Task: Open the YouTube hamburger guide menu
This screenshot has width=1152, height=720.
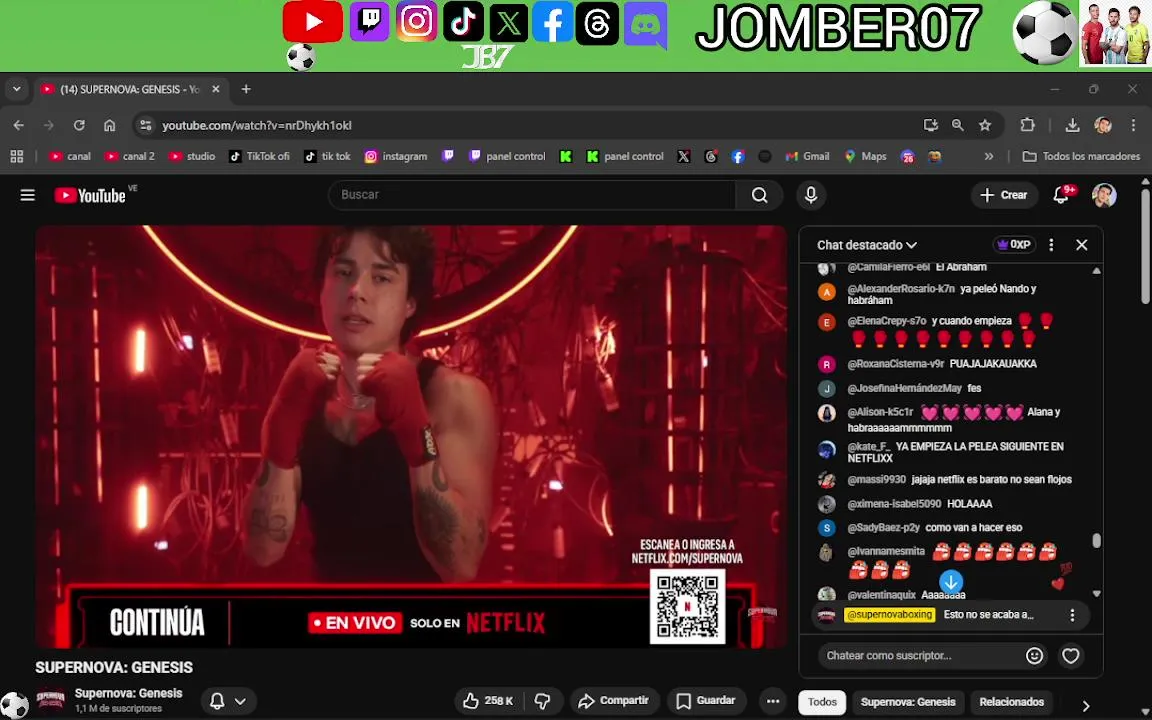Action: click(x=27, y=195)
